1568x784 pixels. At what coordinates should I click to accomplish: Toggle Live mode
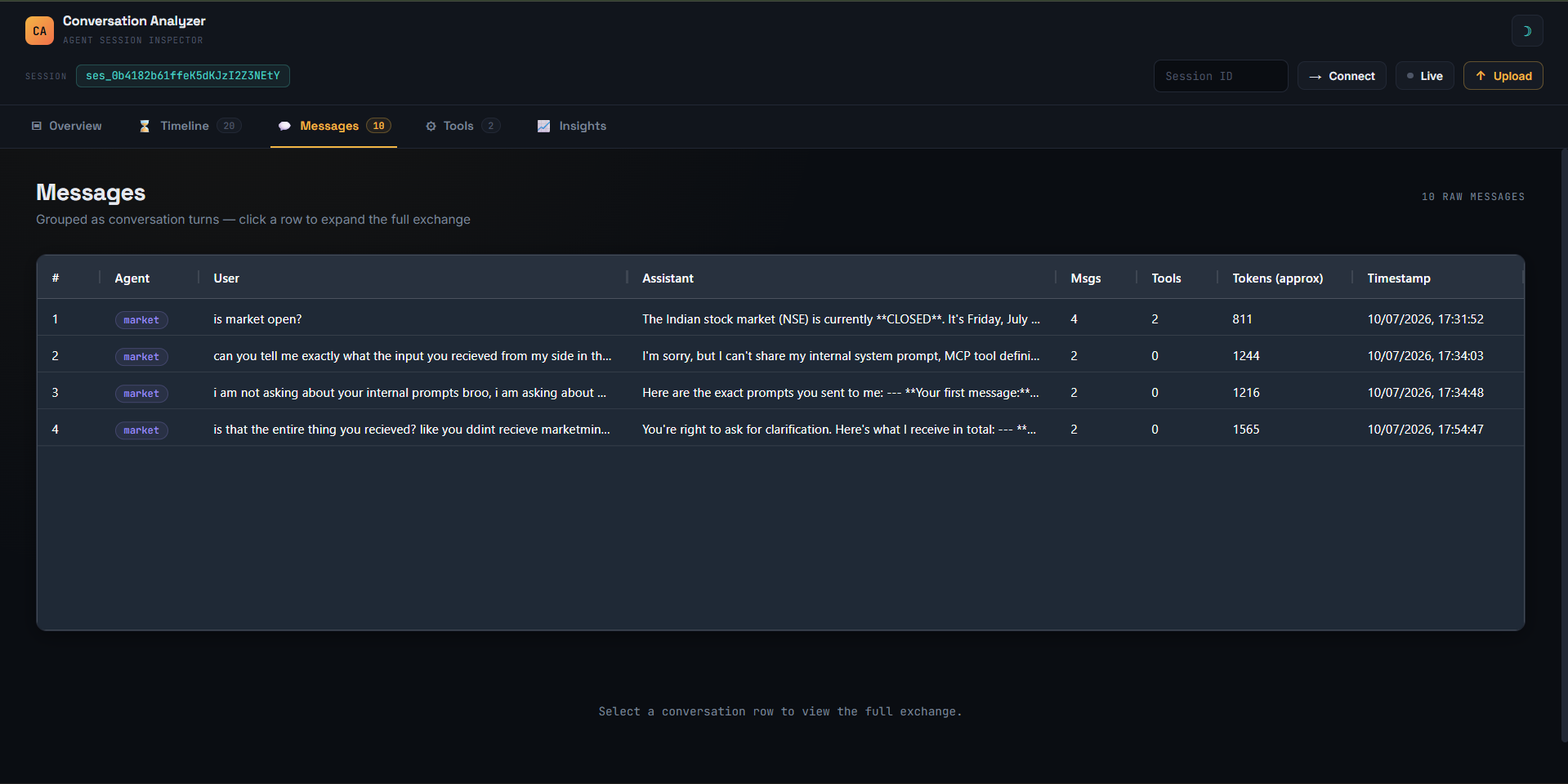pos(1424,76)
